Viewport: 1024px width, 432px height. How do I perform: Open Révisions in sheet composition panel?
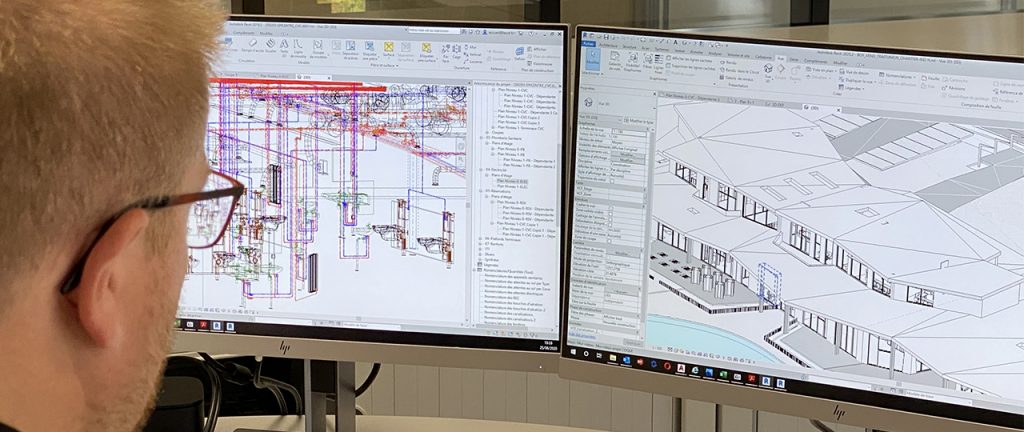coord(954,88)
